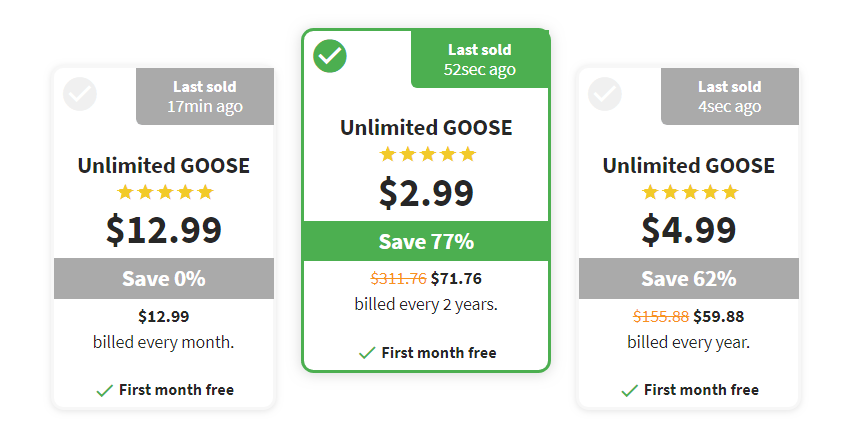847x432 pixels.
Task: Click the Last sold 17min ago badge
Action: (x=205, y=97)
